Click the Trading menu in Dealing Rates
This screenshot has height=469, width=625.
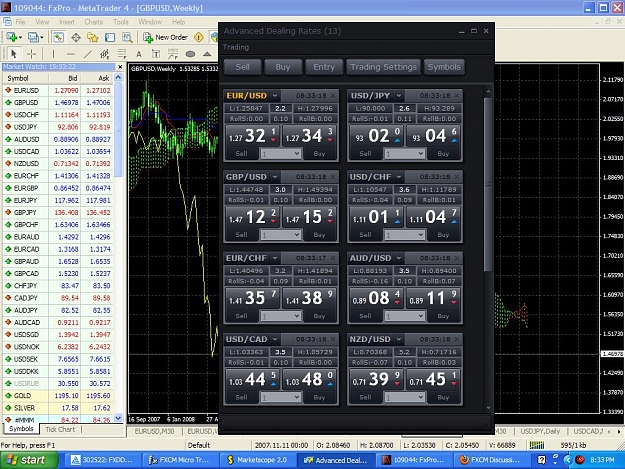(x=236, y=47)
